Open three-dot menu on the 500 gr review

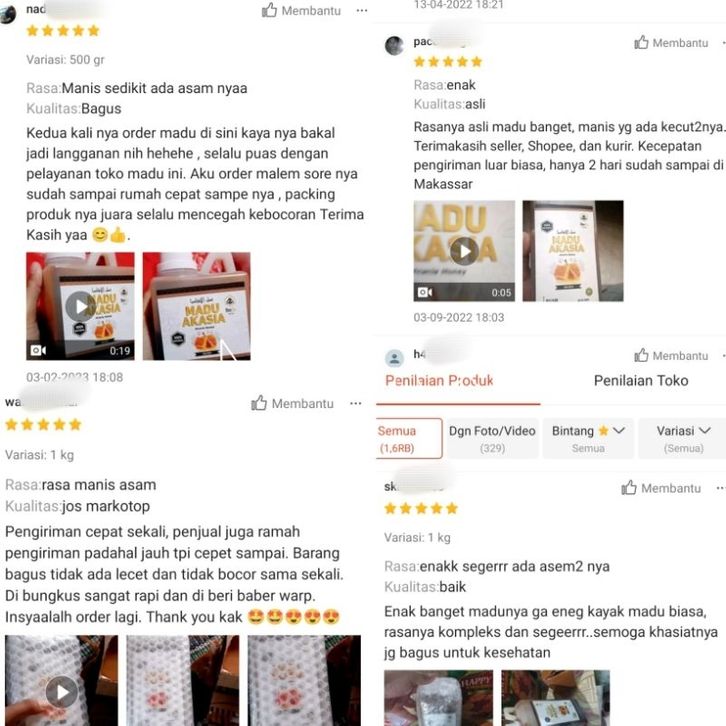pyautogui.click(x=362, y=10)
